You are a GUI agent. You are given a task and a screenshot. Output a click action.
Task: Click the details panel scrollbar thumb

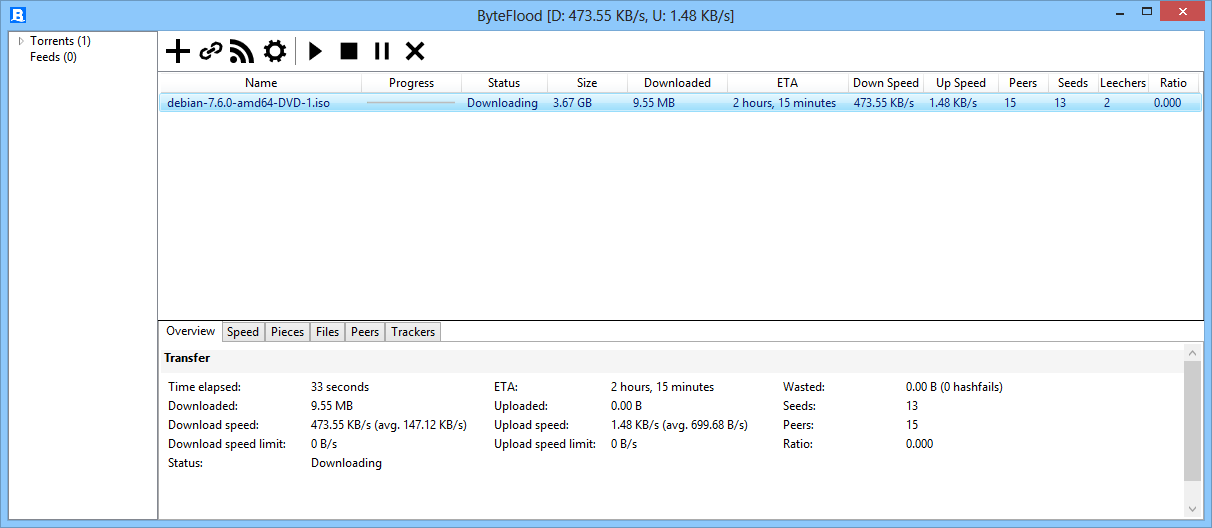pos(1192,421)
